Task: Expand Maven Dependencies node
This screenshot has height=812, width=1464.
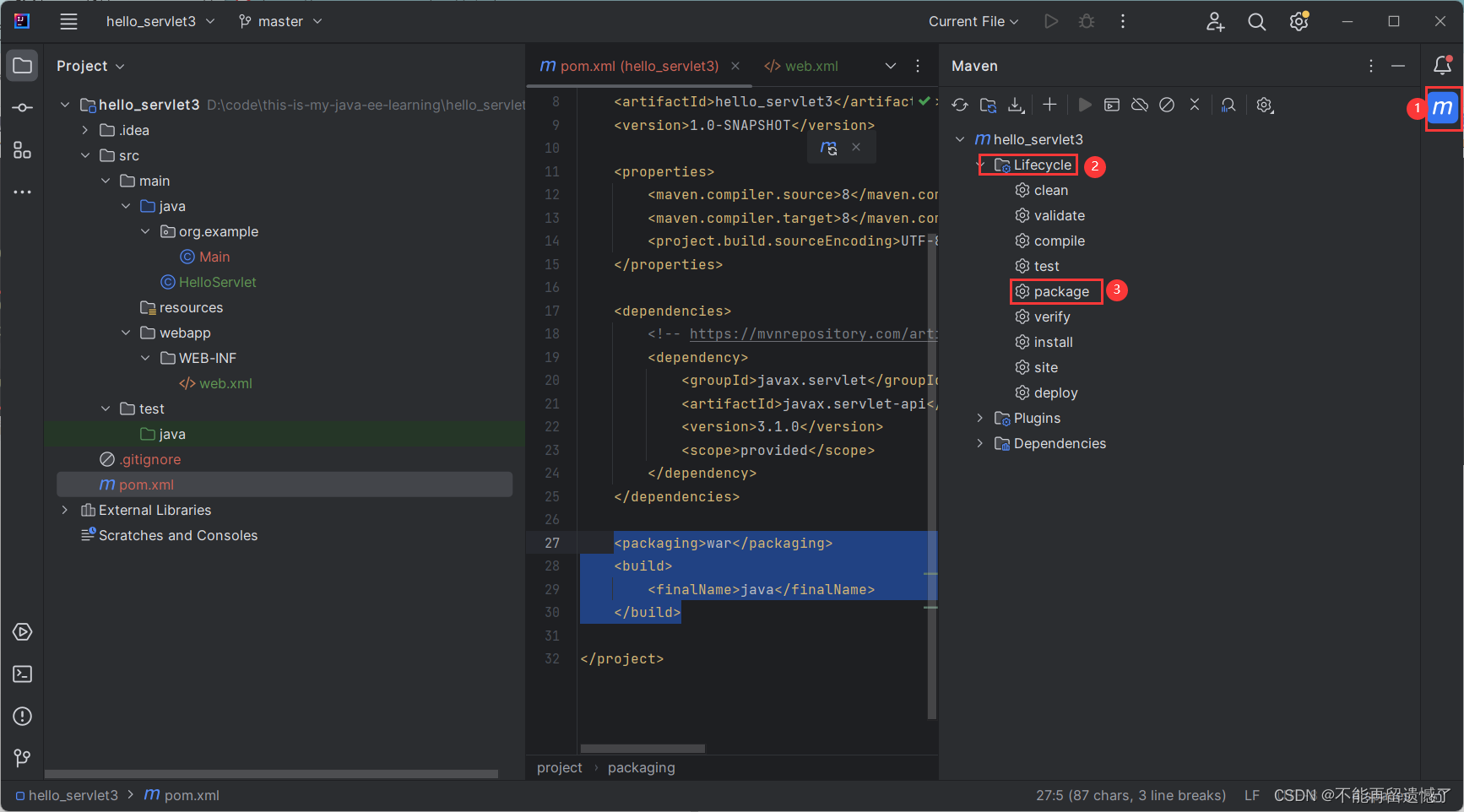Action: pos(980,443)
